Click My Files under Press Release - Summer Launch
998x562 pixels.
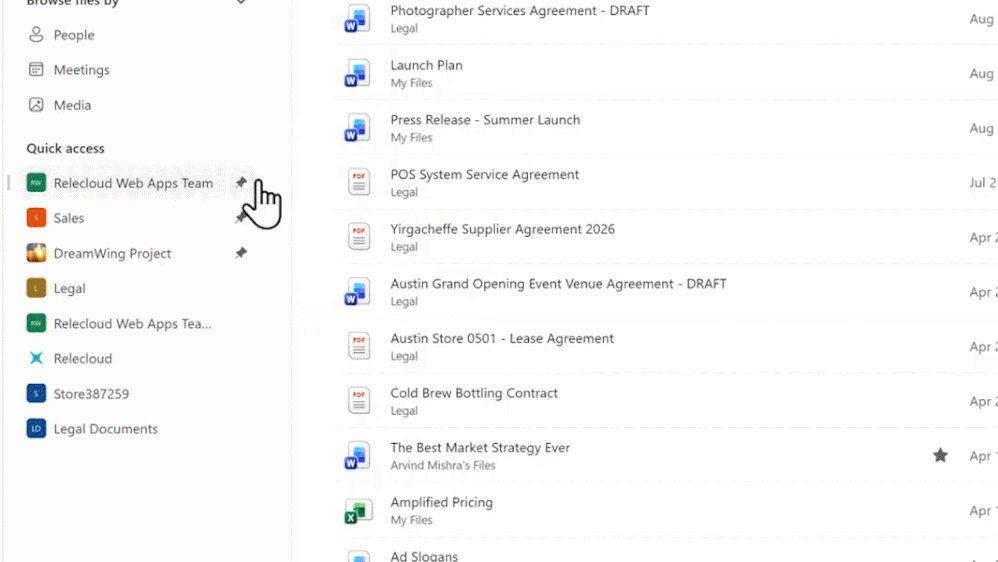coord(411,137)
